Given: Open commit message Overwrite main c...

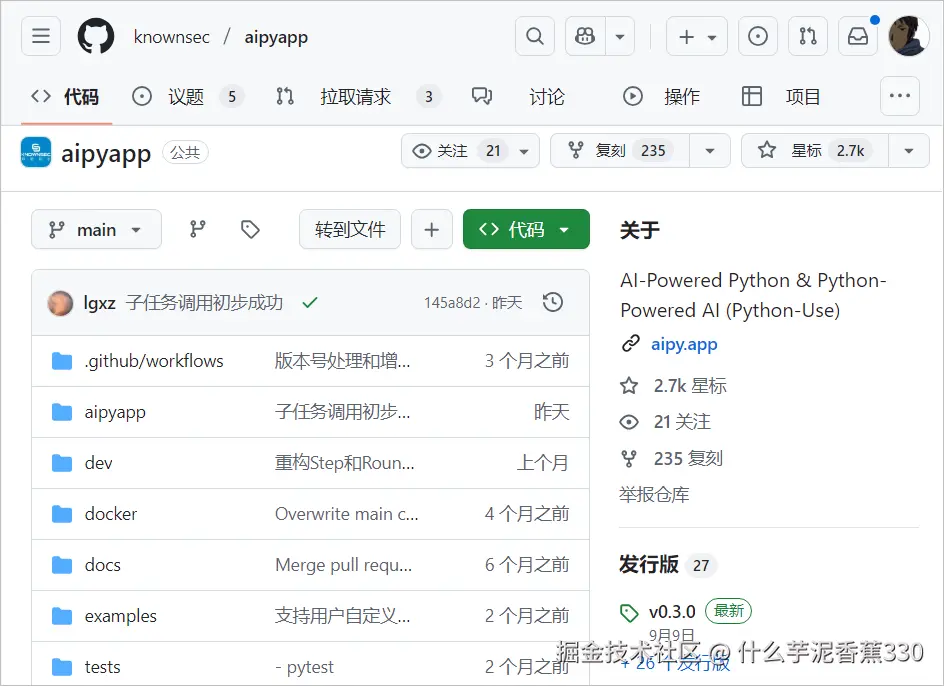Looking at the screenshot, I should [347, 514].
